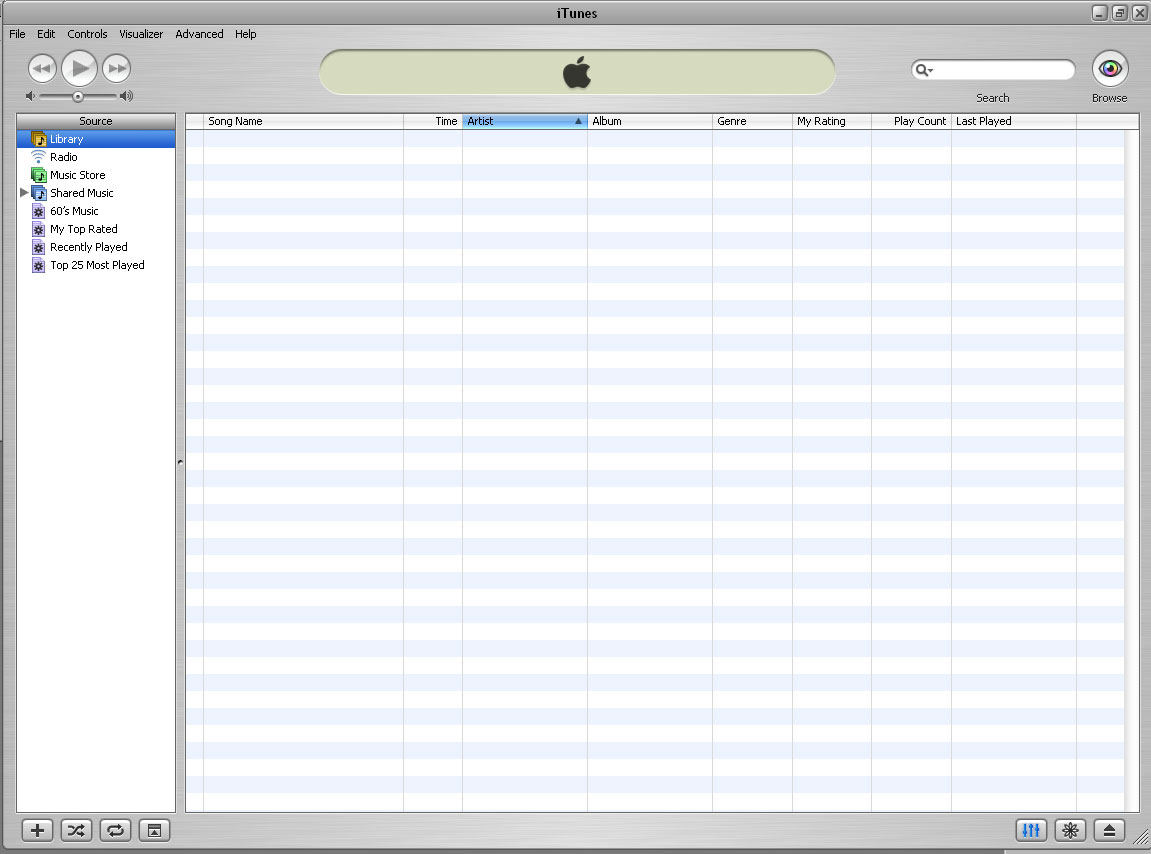Sort by My Rating column header
Image resolution: width=1151 pixels, height=854 pixels.
[832, 121]
